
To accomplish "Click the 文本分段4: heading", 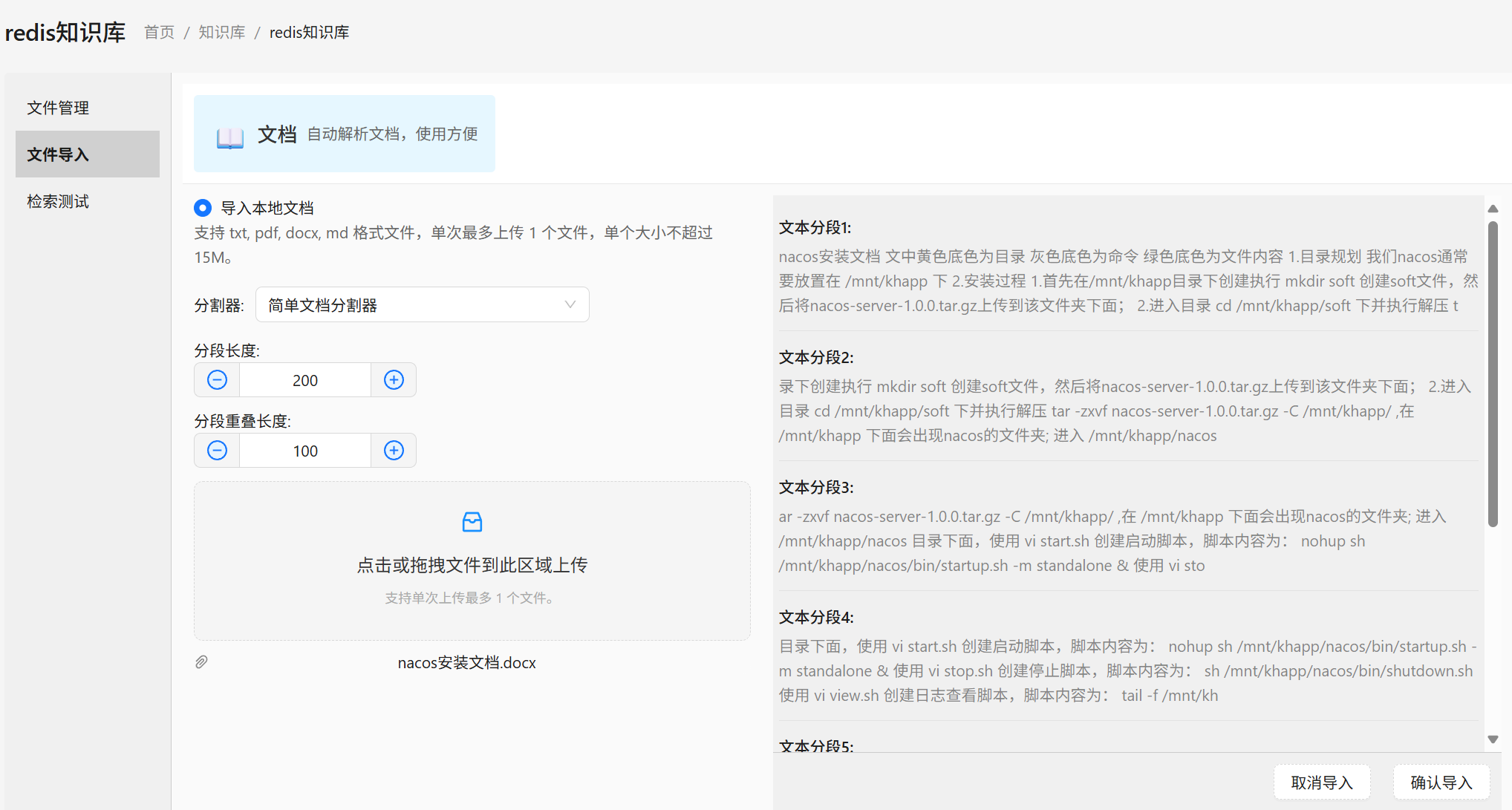I will 816,618.
